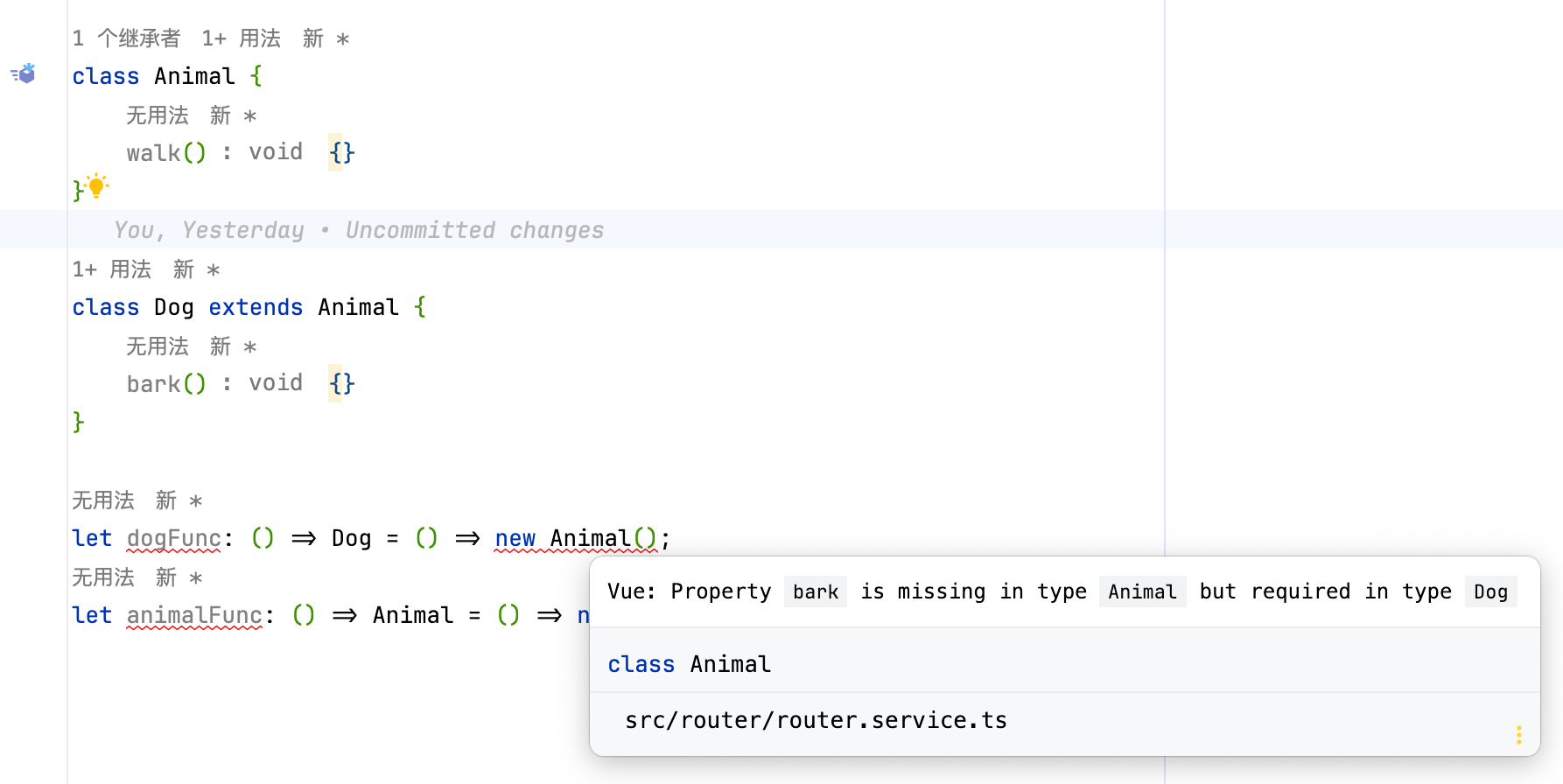Click the '无用法' hint above dogFunc
This screenshot has height=784, width=1563.
pyautogui.click(x=103, y=500)
